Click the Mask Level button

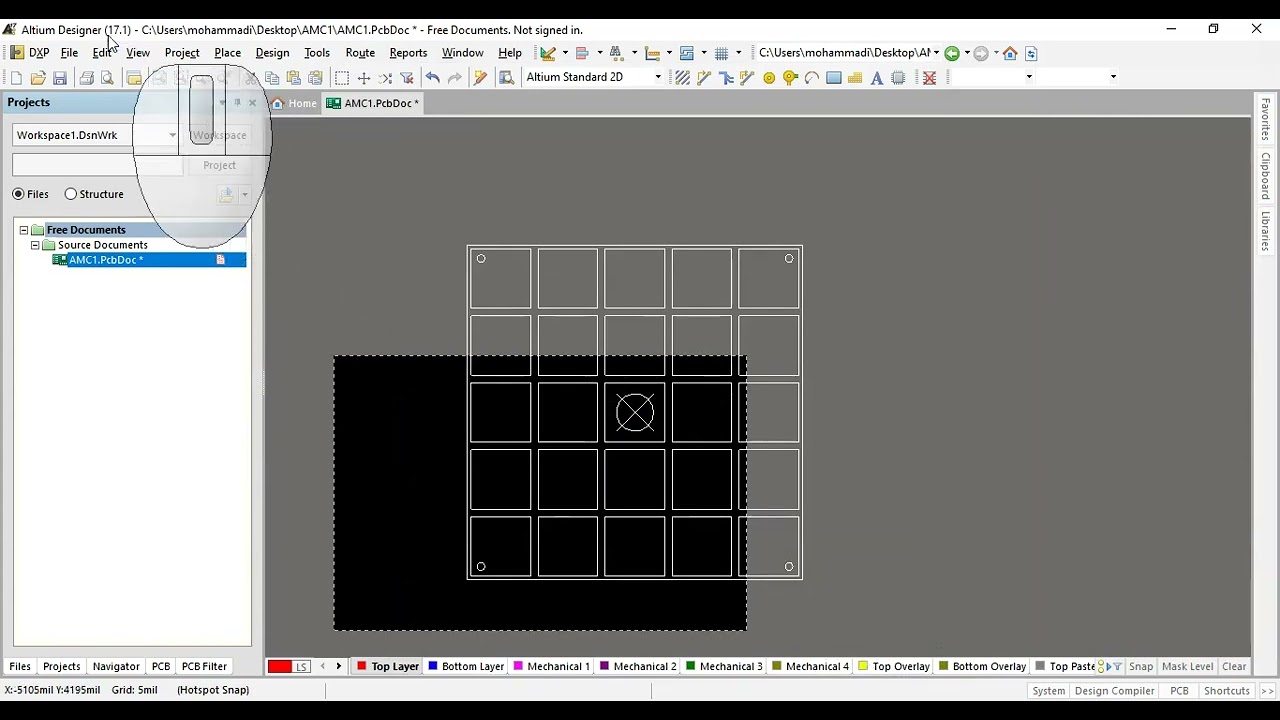click(x=1187, y=667)
